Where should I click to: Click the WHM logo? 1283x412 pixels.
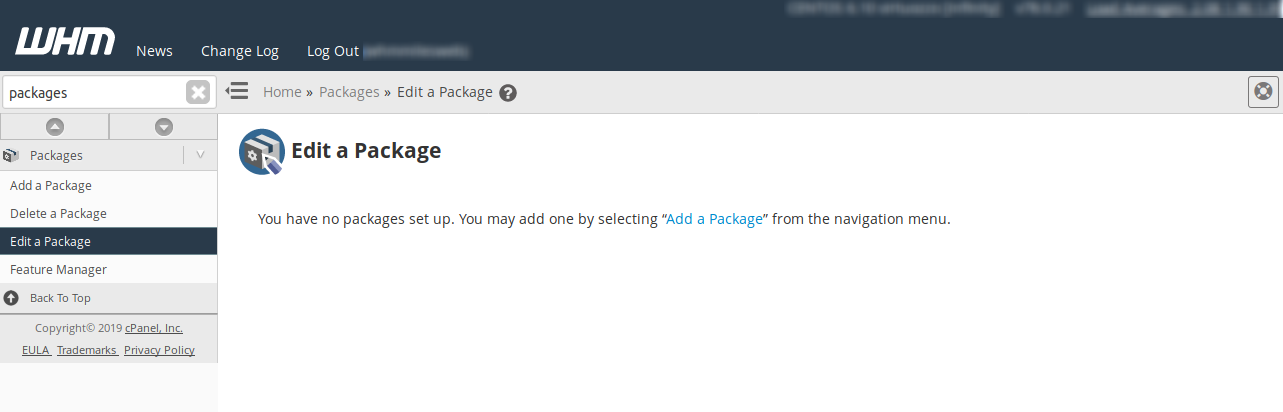coord(65,41)
